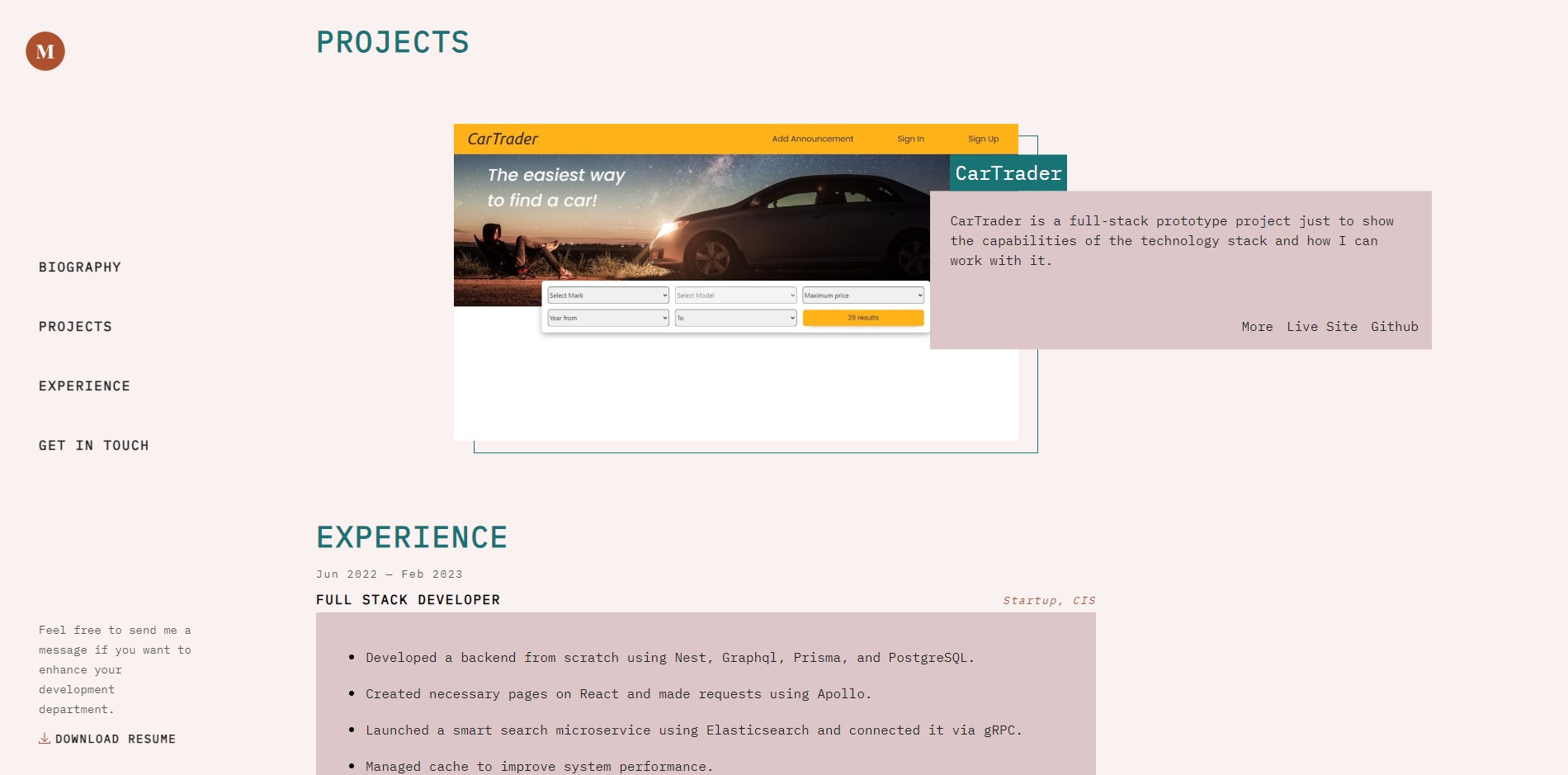Expand the Maximum price dropdown
The image size is (1568, 775).
(863, 295)
